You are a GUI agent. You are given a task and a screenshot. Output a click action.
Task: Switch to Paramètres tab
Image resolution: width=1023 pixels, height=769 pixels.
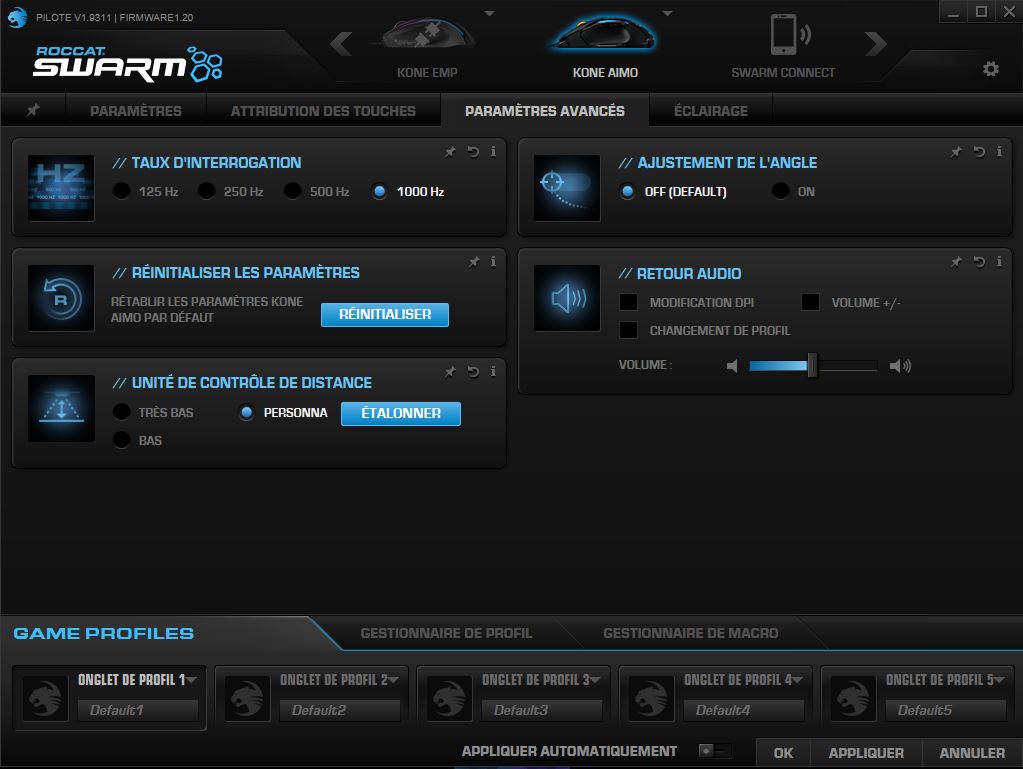(x=136, y=111)
